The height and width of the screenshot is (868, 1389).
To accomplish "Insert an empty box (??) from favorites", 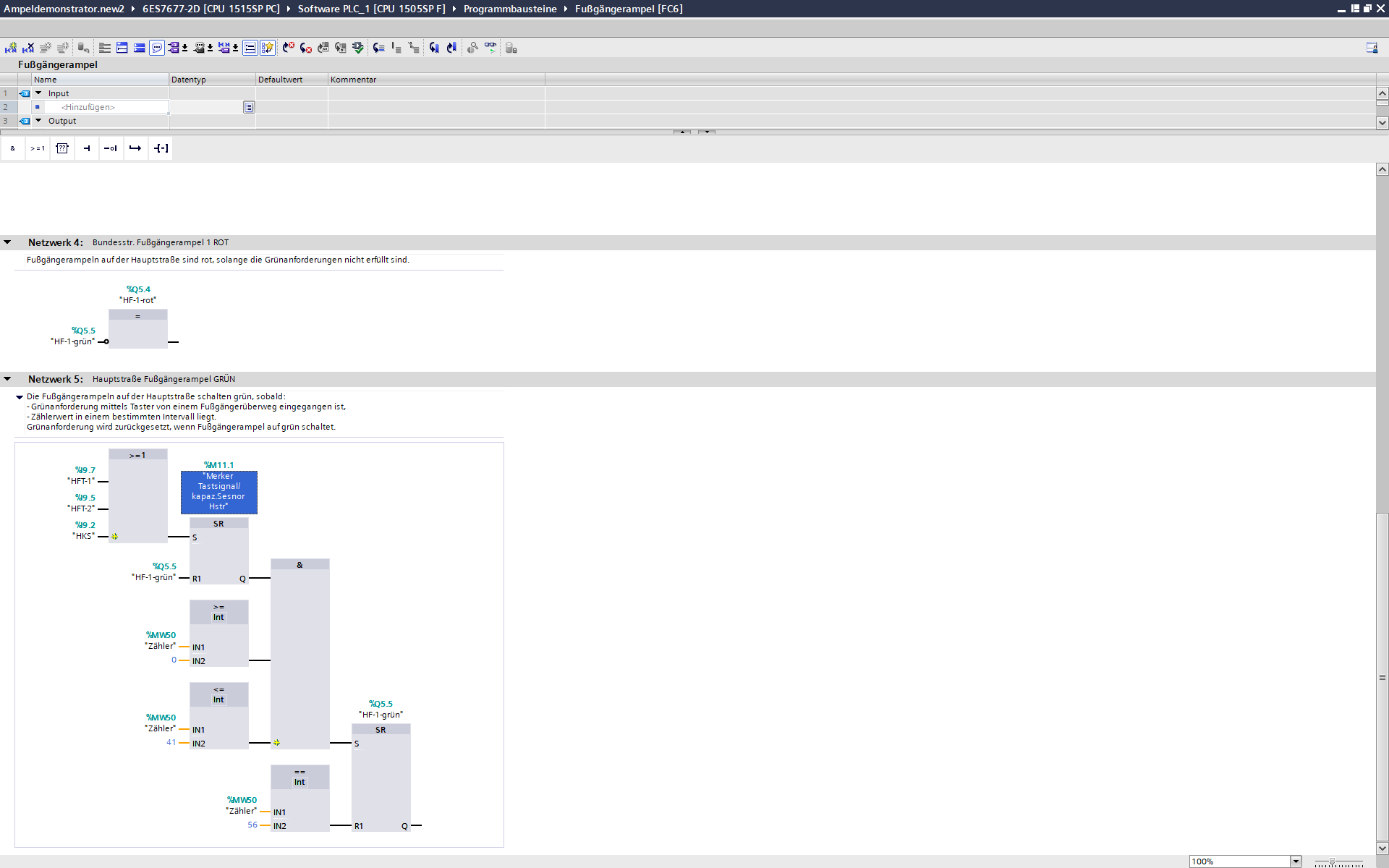I will click(x=62, y=148).
